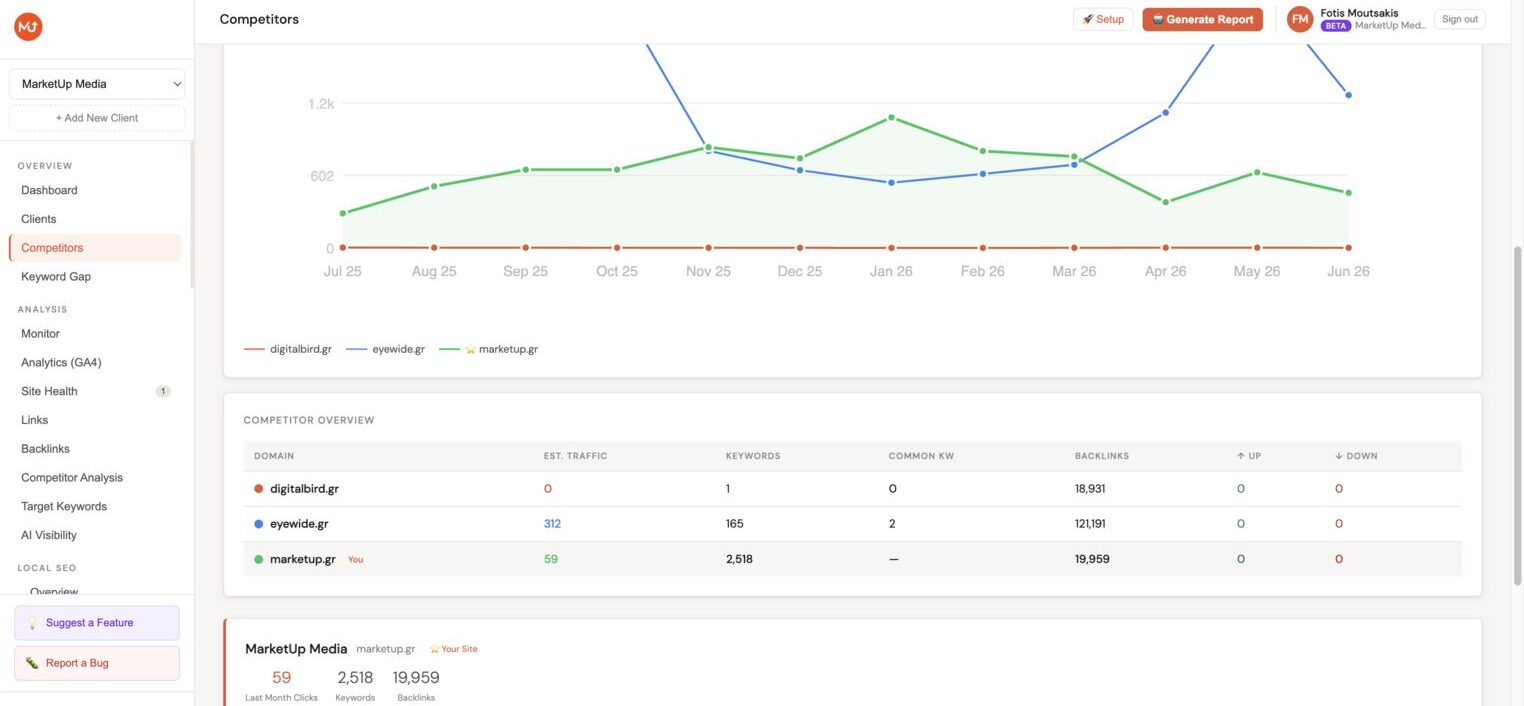This screenshot has width=1524, height=706.
Task: Click Suggest a Feature button
Action: click(97, 623)
